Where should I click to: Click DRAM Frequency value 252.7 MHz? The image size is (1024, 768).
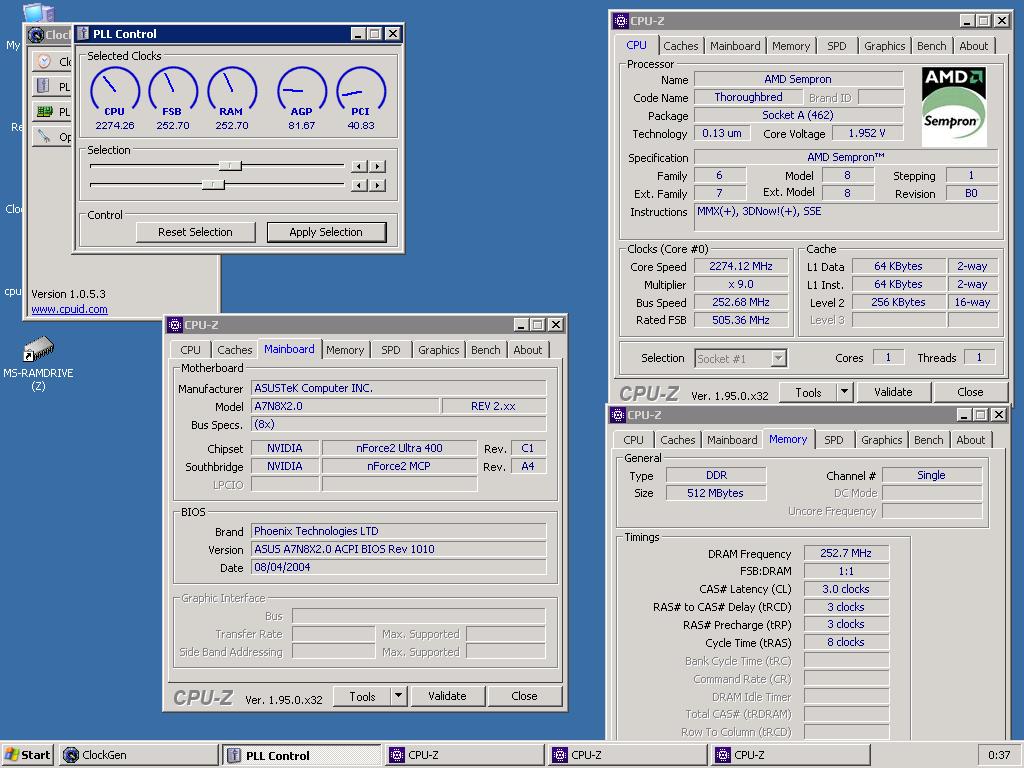[x=846, y=553]
